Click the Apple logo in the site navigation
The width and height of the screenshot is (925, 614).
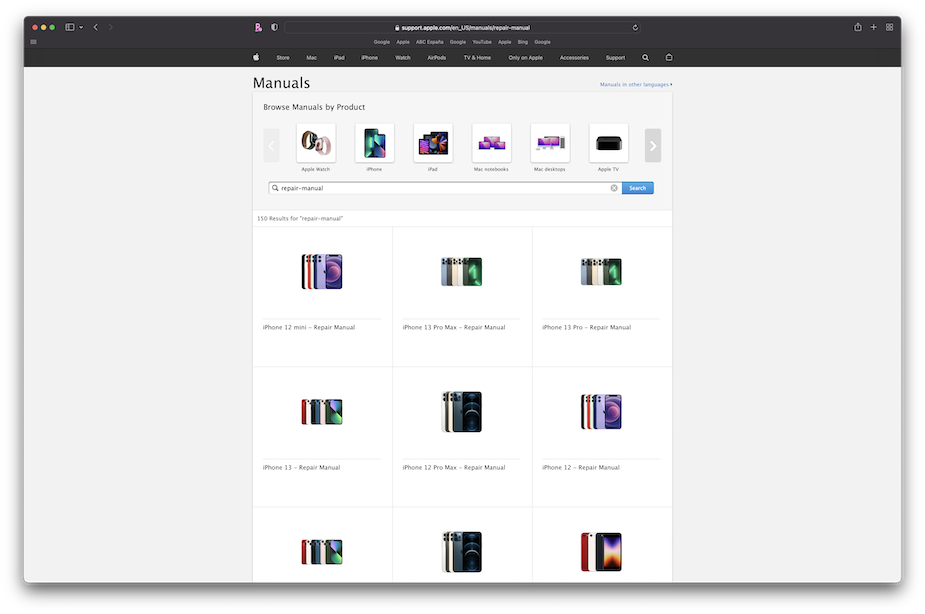pyautogui.click(x=256, y=57)
